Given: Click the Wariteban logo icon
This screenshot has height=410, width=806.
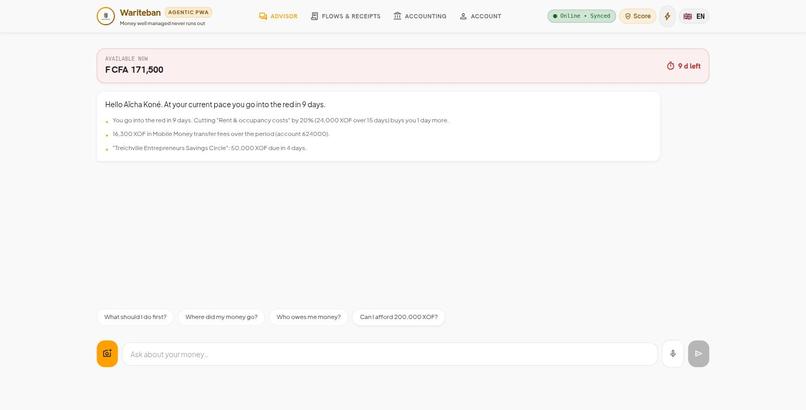Looking at the screenshot, I should point(105,16).
